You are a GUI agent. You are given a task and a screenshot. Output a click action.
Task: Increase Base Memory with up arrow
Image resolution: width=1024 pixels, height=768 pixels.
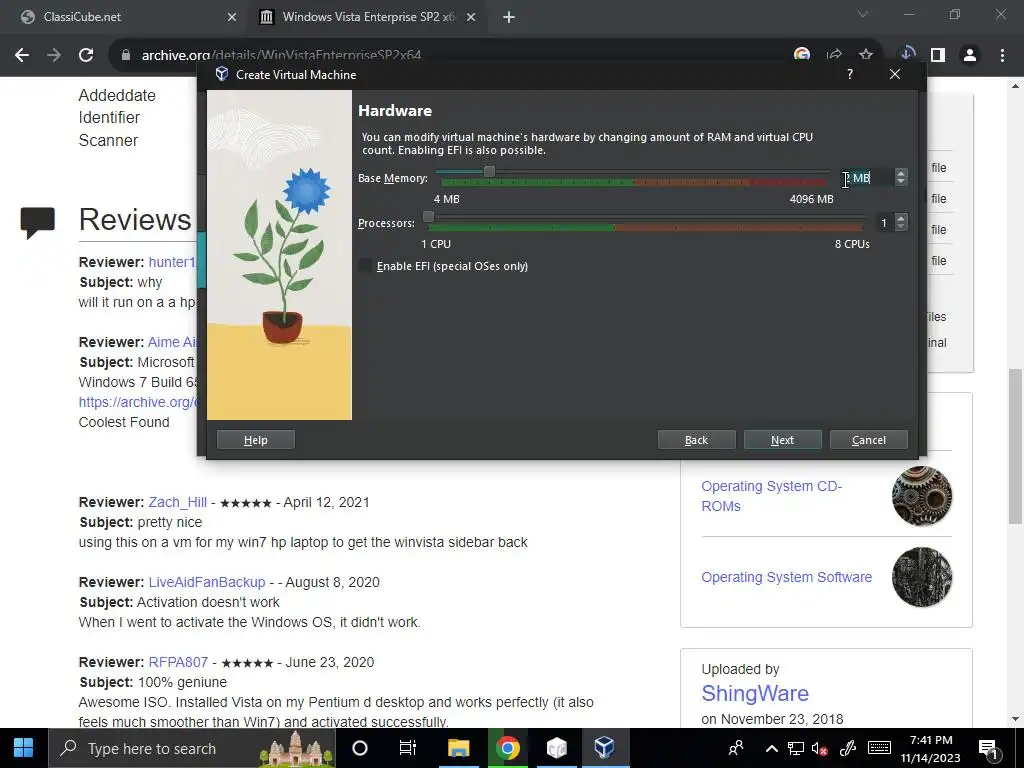901,174
